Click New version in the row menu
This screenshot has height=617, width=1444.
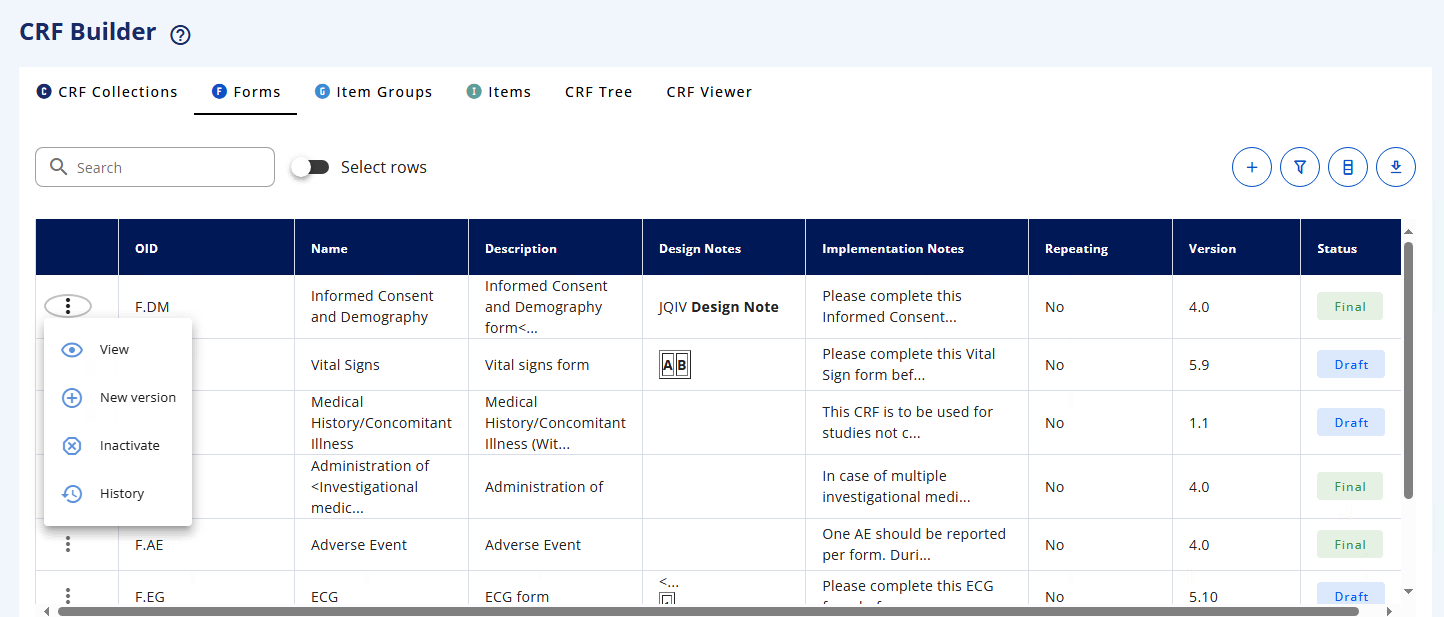137,397
